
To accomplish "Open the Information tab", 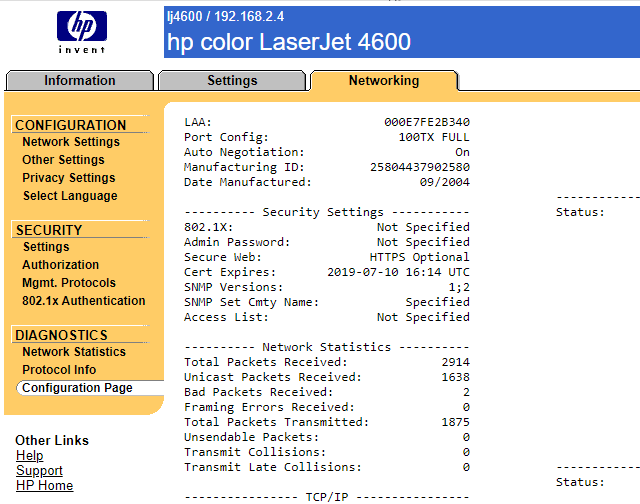I will click(x=80, y=80).
